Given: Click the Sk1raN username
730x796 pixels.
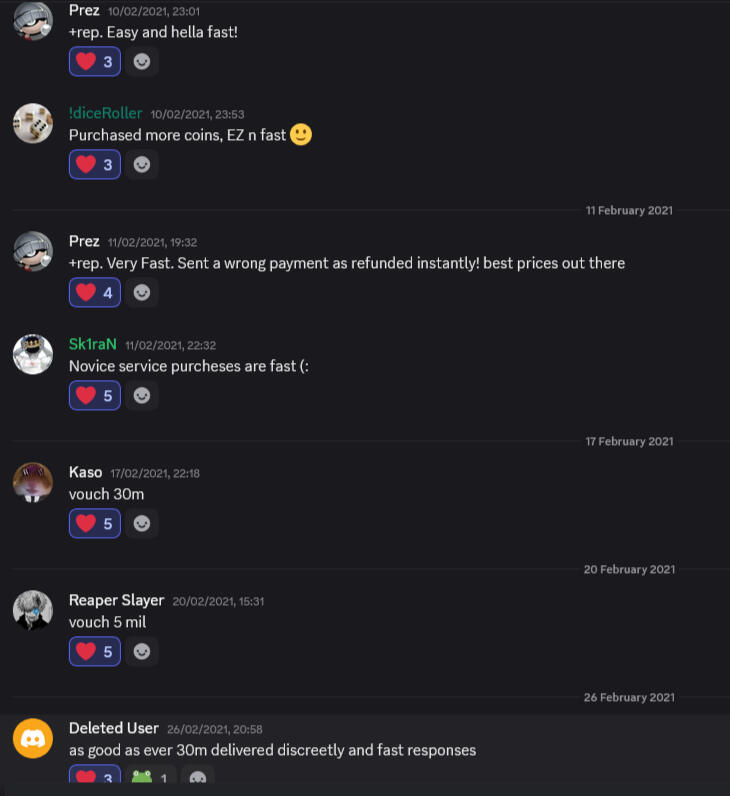Looking at the screenshot, I should click(93, 344).
